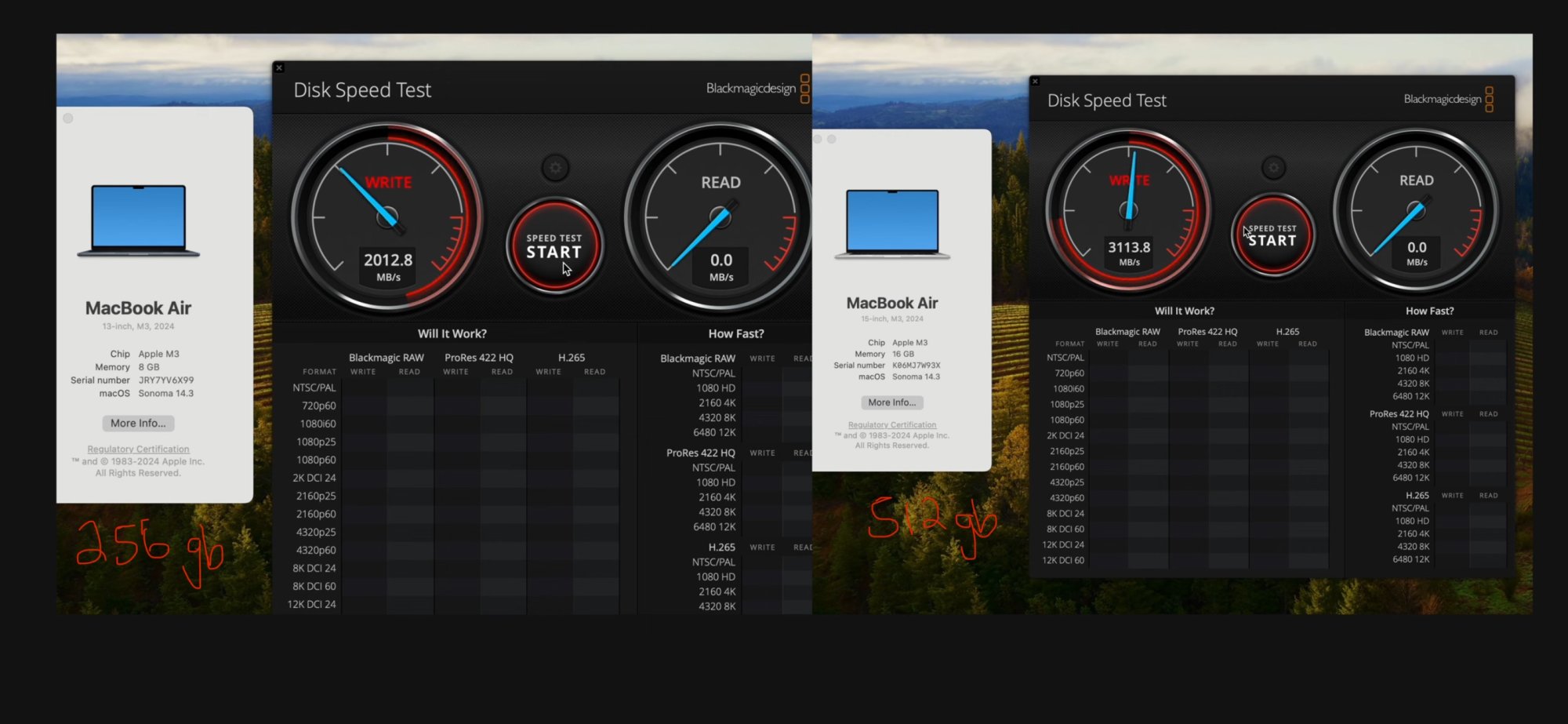Click ProRes 422 HQ column header in the 2012.8 MB/s window
The height and width of the screenshot is (724, 1568).
coord(479,358)
